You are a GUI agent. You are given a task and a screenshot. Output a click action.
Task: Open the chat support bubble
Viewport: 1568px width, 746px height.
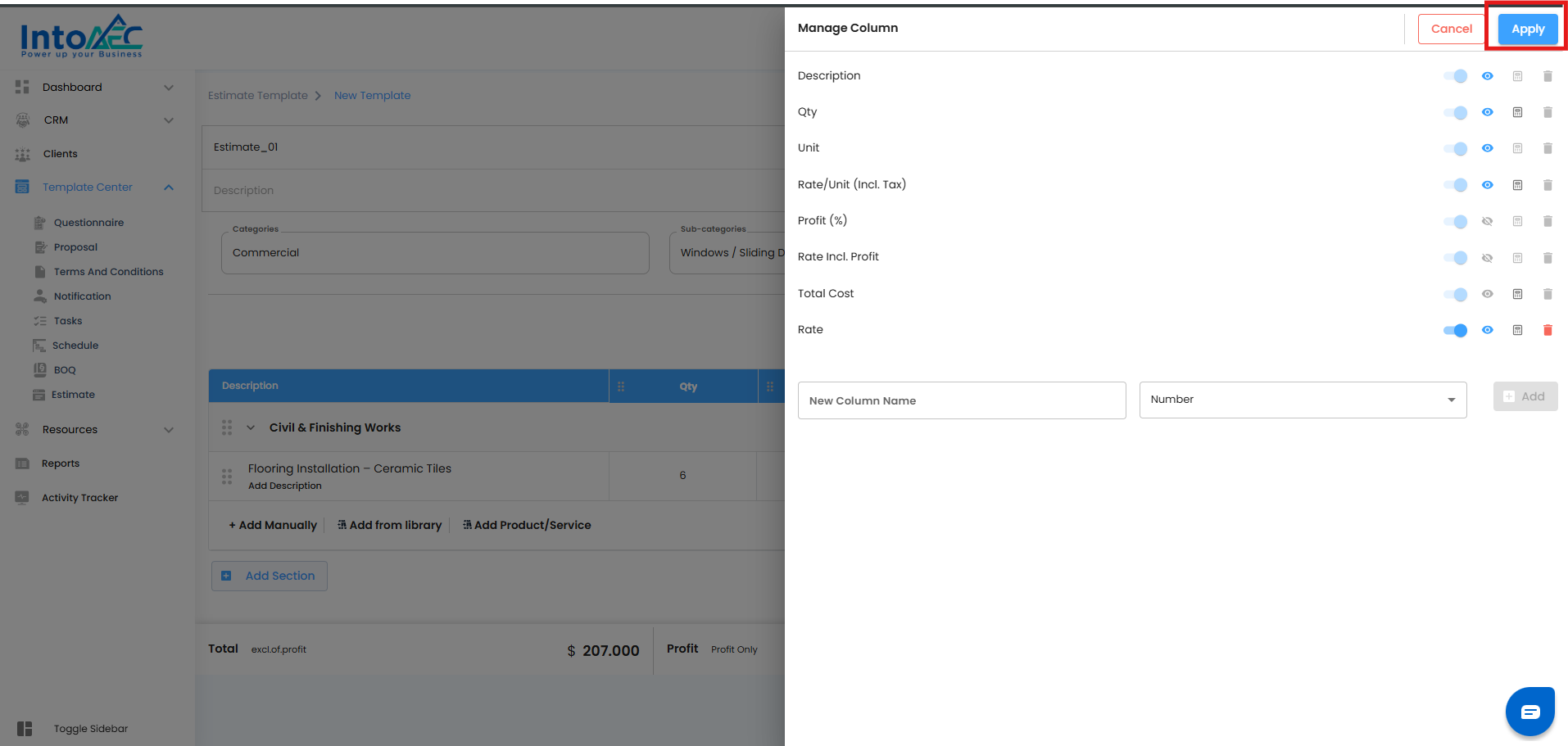tap(1529, 712)
